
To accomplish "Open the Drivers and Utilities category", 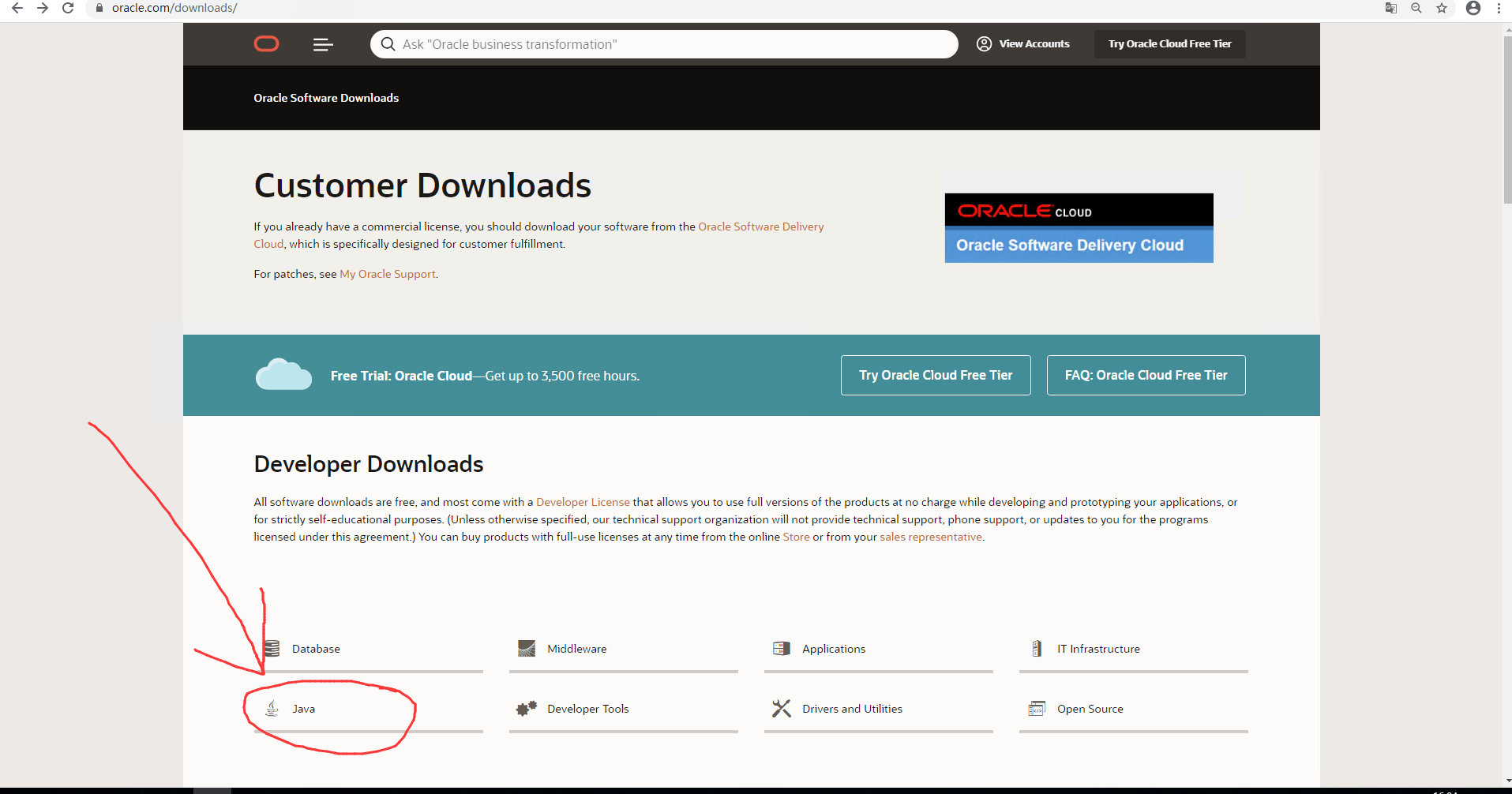I will (x=879, y=709).
